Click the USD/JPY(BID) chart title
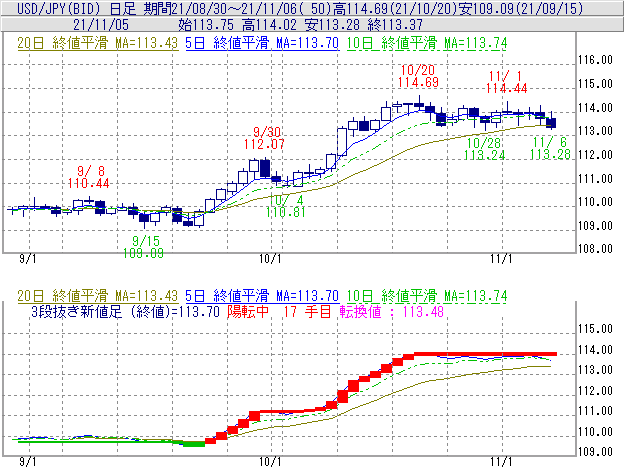Screen dimensions: 624x475 (x=52, y=8)
